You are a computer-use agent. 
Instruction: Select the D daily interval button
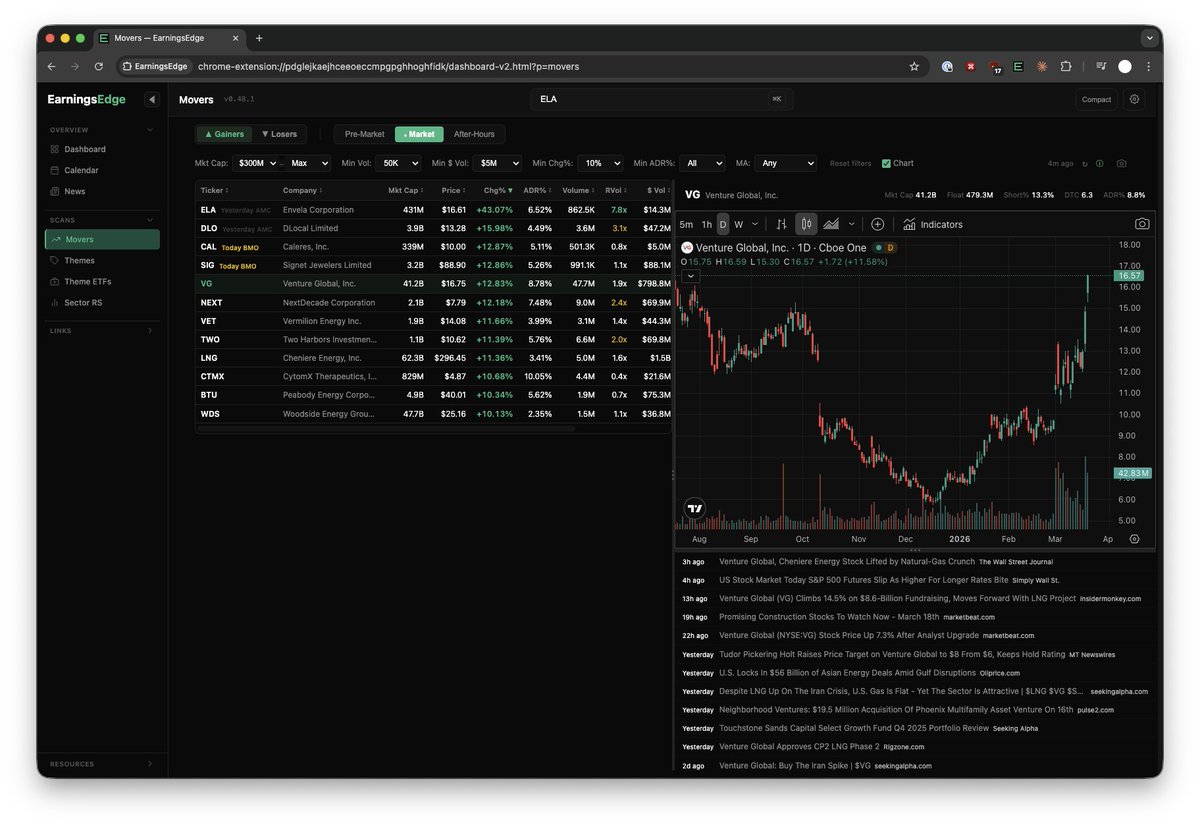coord(724,224)
